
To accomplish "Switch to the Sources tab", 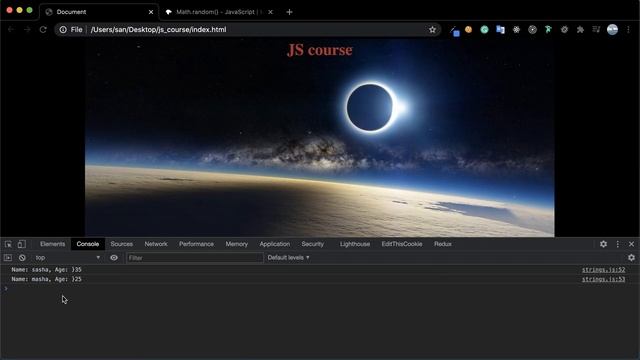I will tap(122, 244).
